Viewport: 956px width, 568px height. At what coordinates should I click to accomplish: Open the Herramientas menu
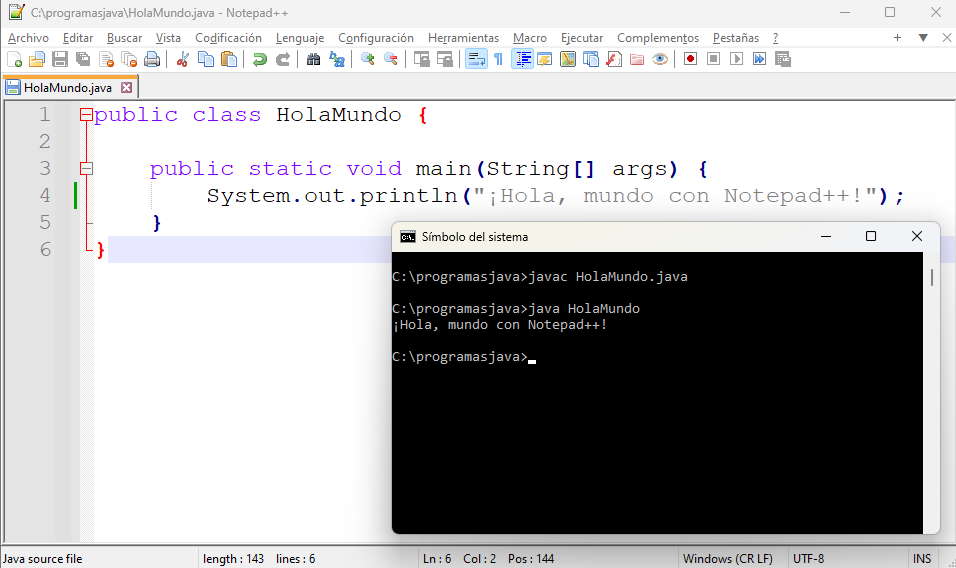463,38
